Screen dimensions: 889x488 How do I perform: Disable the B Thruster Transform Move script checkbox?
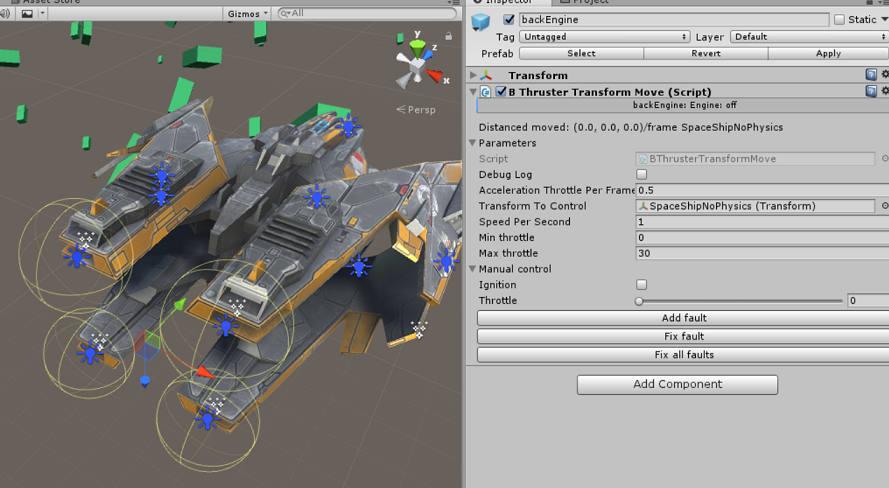[501, 91]
